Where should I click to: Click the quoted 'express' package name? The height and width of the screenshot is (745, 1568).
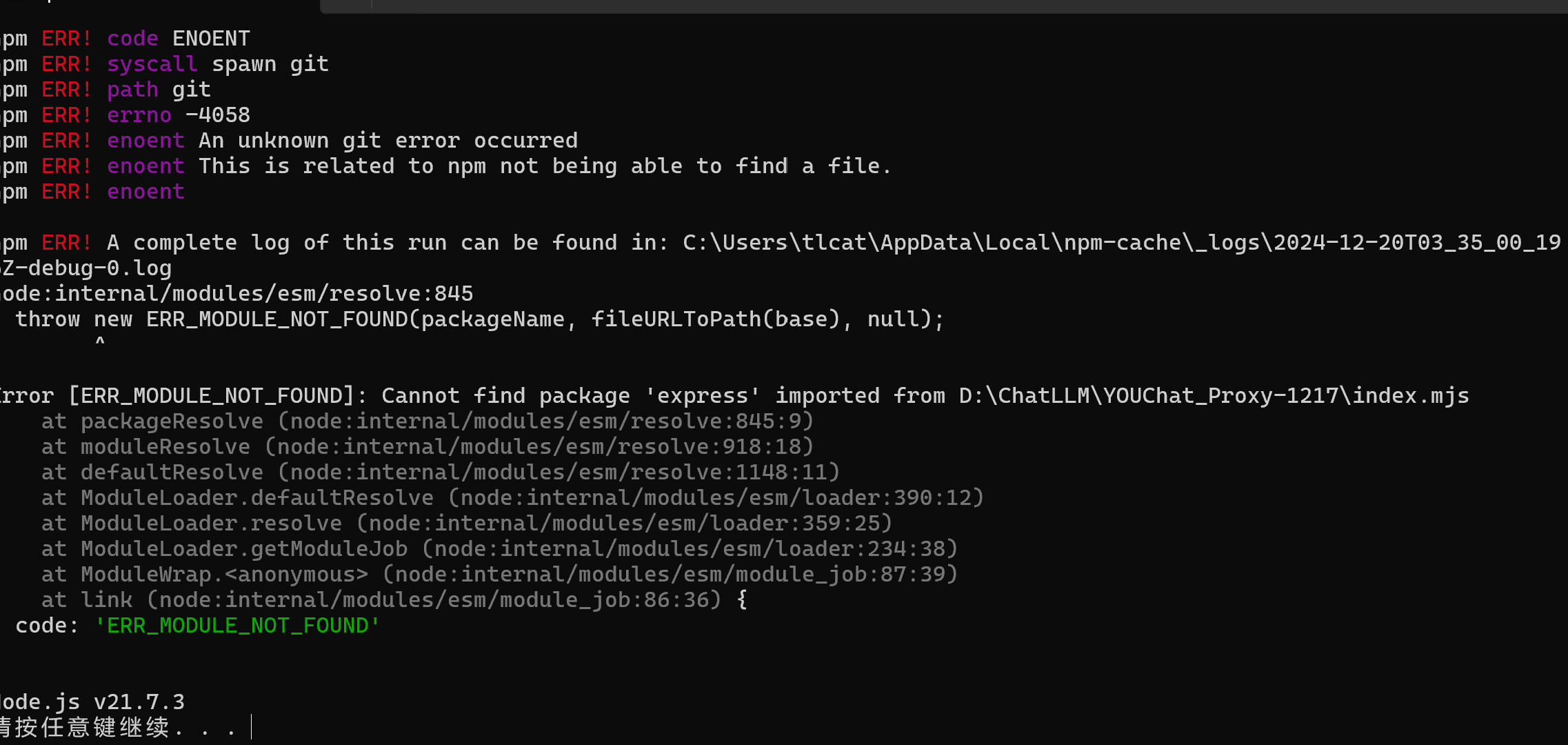tap(702, 396)
